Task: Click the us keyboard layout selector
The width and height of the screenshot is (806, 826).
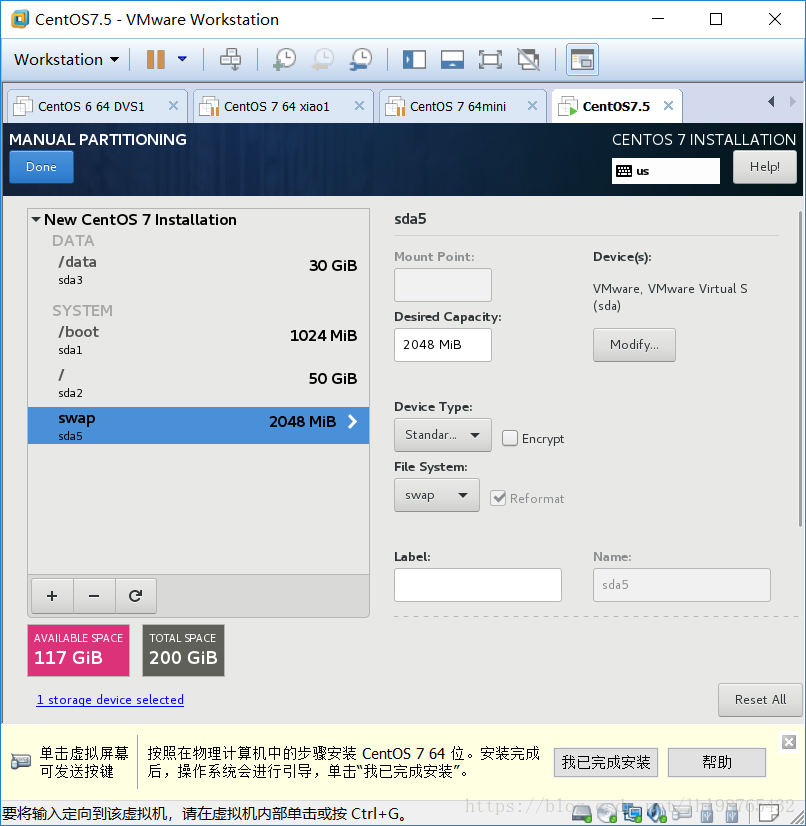Action: point(665,171)
